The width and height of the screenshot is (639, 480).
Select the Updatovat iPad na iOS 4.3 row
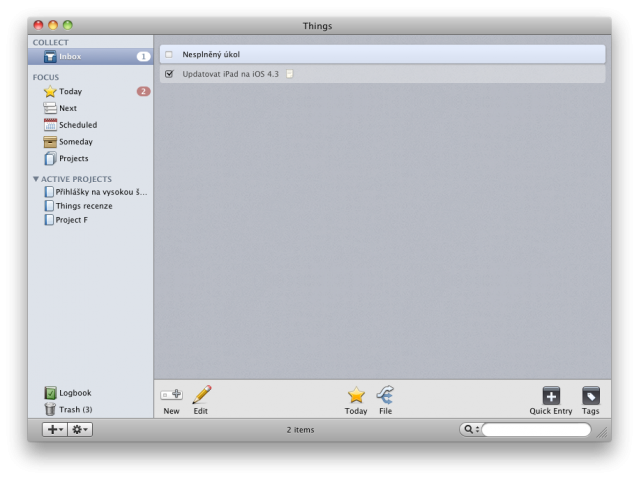pos(382,74)
